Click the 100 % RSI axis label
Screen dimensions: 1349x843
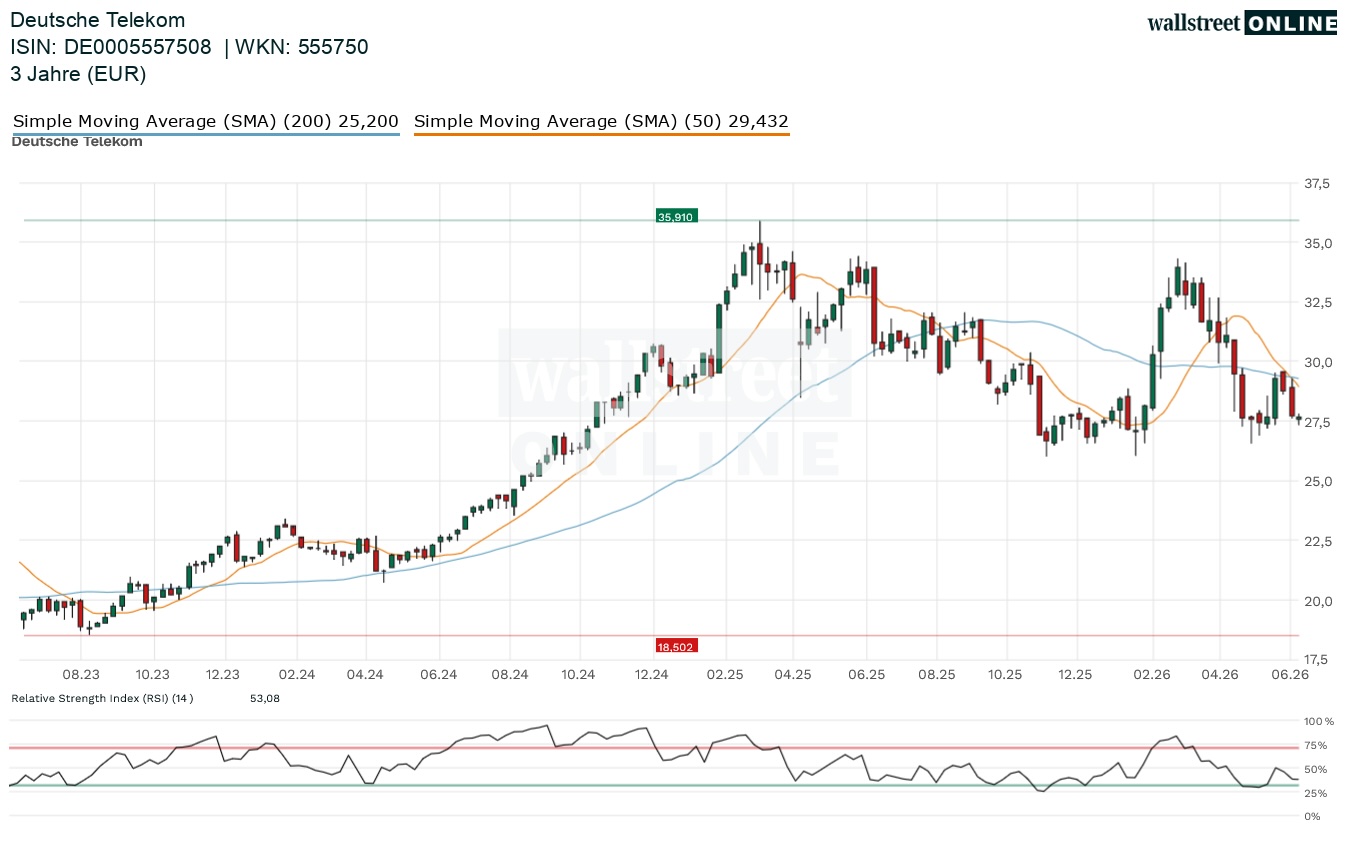point(1317,721)
